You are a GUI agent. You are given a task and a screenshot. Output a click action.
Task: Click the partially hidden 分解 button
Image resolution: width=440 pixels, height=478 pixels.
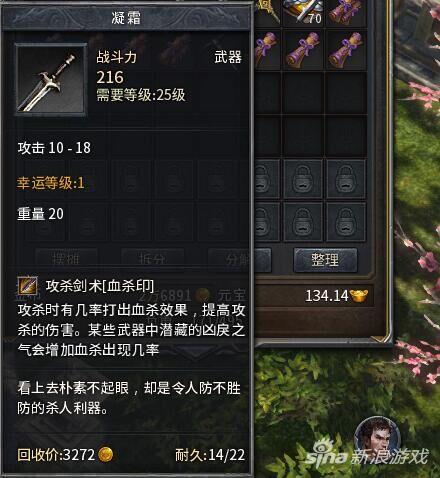coord(239,259)
